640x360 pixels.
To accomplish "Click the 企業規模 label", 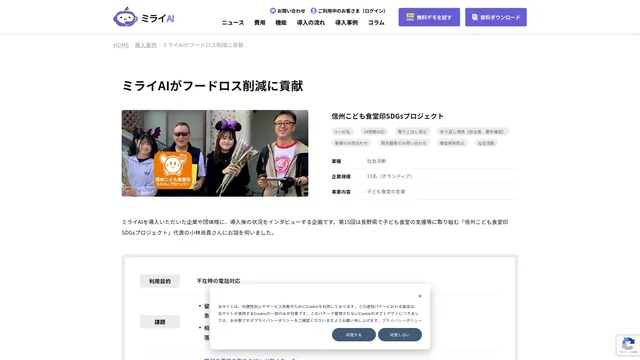I will 341,176.
